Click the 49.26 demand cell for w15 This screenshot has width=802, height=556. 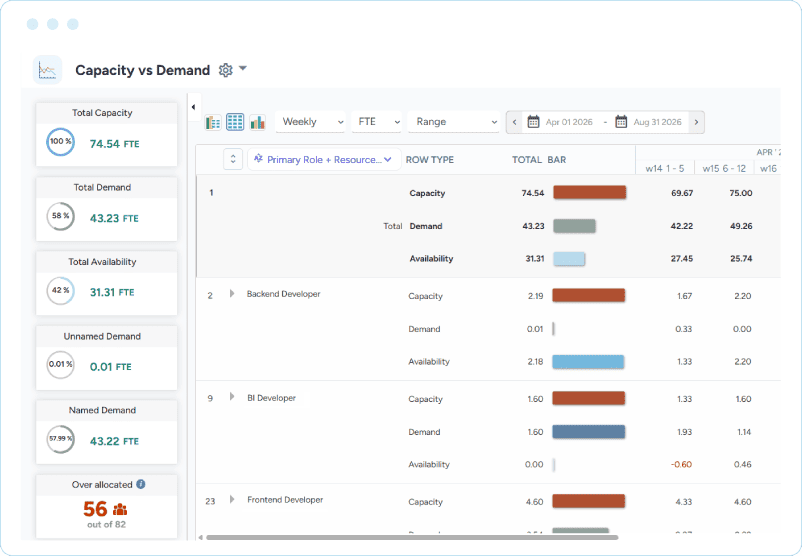pos(741,226)
